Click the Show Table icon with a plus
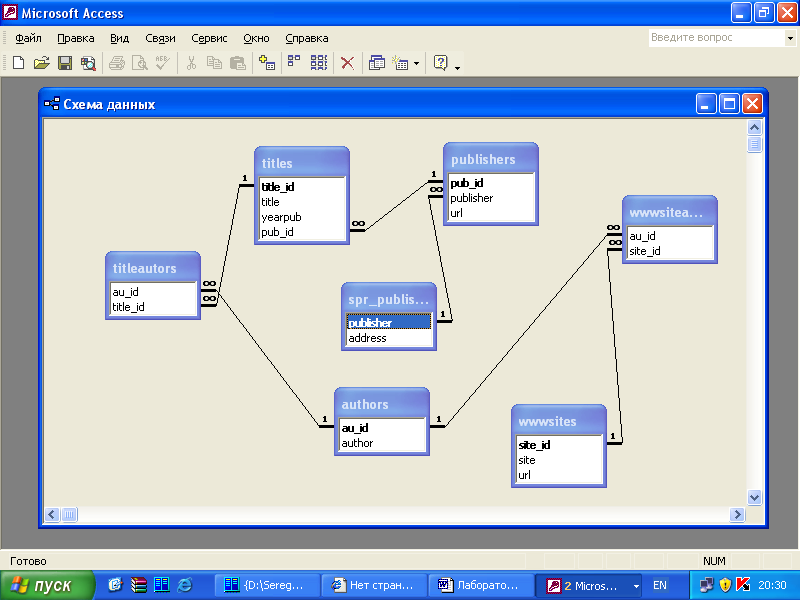The height and width of the screenshot is (600, 800). 267,63
